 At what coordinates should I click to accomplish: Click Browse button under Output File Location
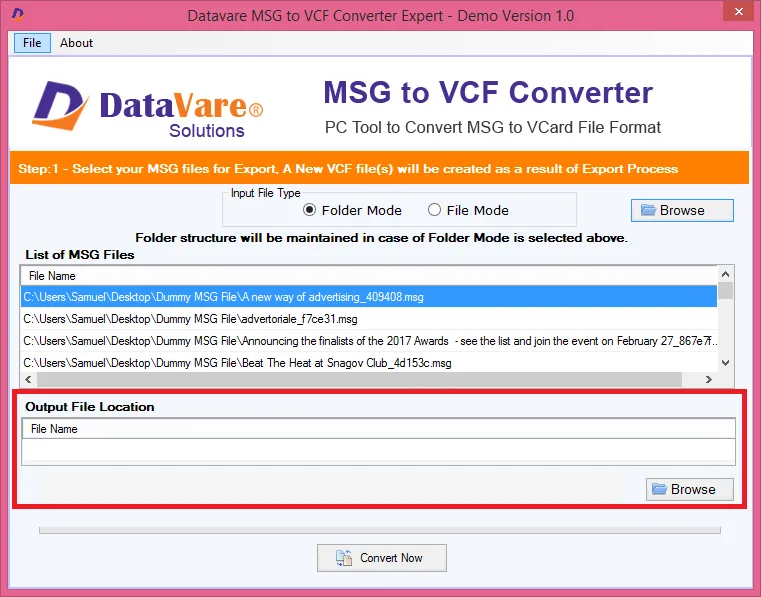coord(690,489)
